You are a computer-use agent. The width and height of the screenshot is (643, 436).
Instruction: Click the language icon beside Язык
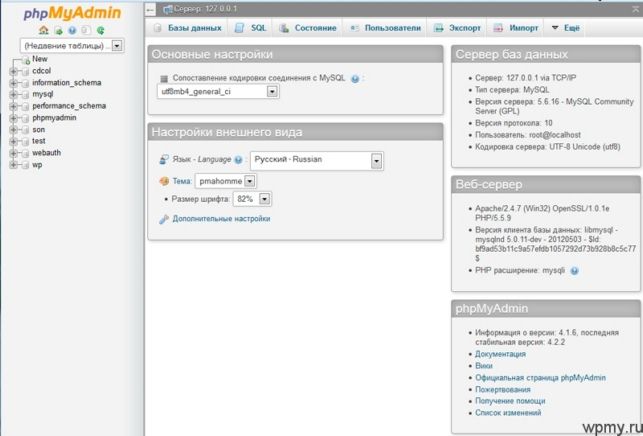164,160
